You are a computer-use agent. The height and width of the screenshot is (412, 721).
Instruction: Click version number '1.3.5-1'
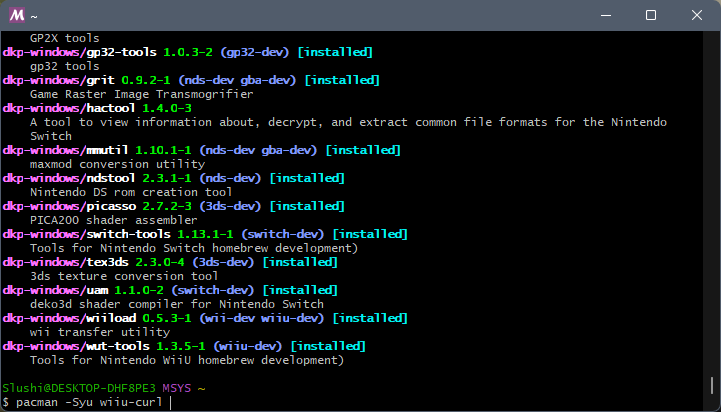[x=181, y=346]
